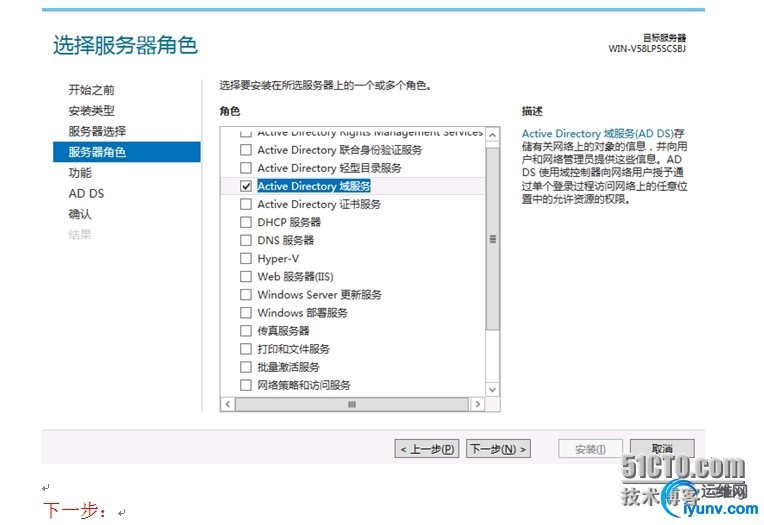Check the 打印和文件服务 checkbox
Image resolution: width=764 pixels, height=525 pixels.
coord(246,349)
